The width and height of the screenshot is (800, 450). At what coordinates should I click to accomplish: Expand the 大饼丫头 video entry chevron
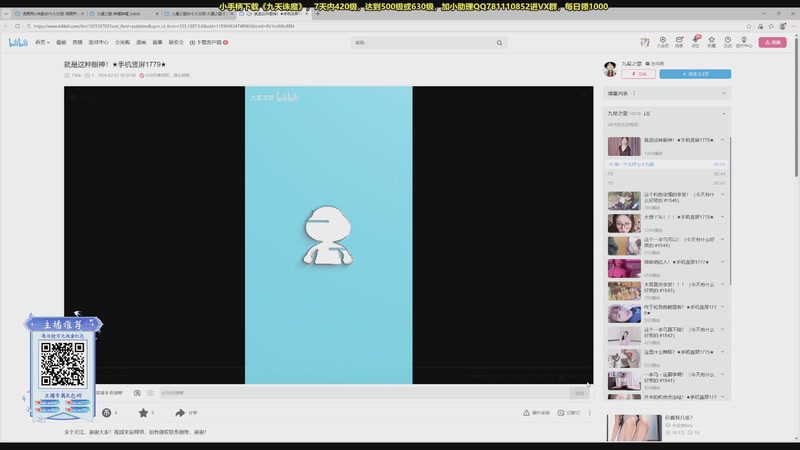point(723,217)
